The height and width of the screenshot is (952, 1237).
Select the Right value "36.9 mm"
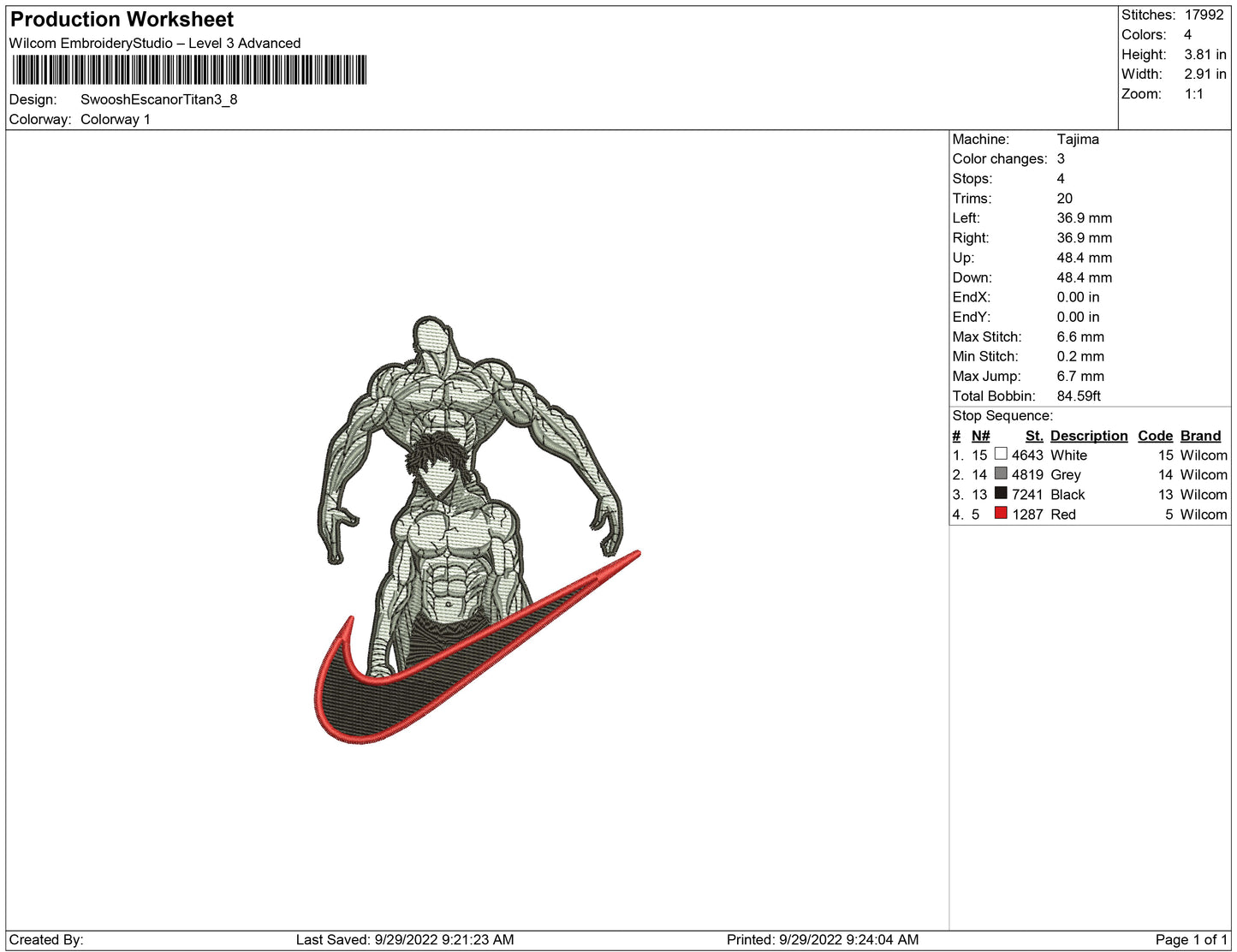(1085, 237)
